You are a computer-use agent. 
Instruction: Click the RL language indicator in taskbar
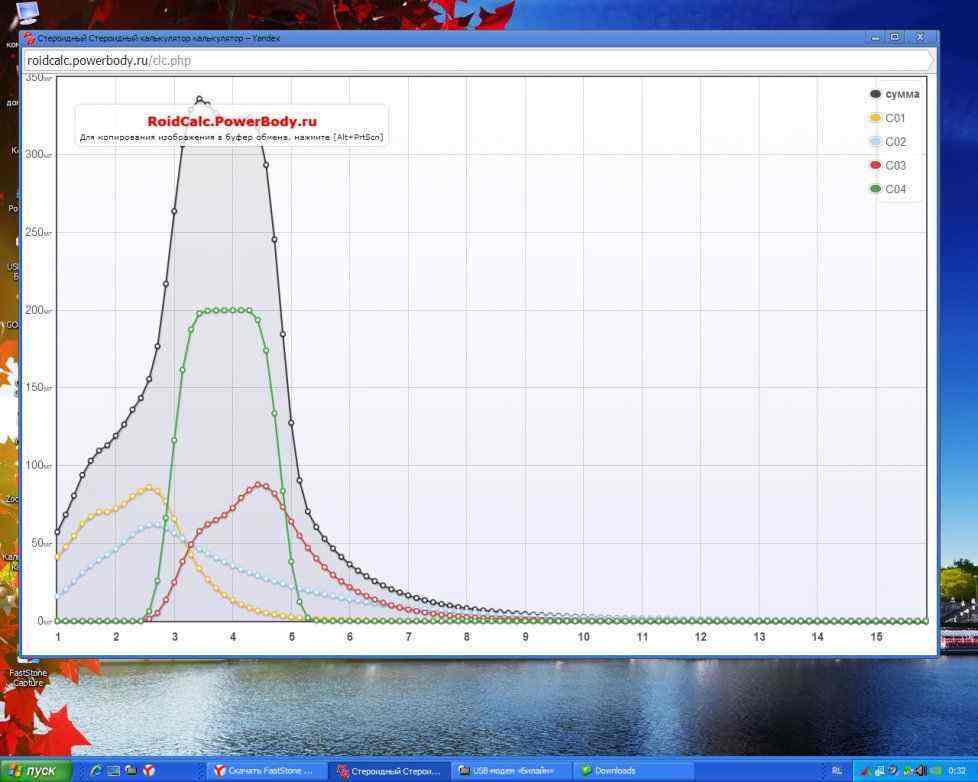coord(836,771)
